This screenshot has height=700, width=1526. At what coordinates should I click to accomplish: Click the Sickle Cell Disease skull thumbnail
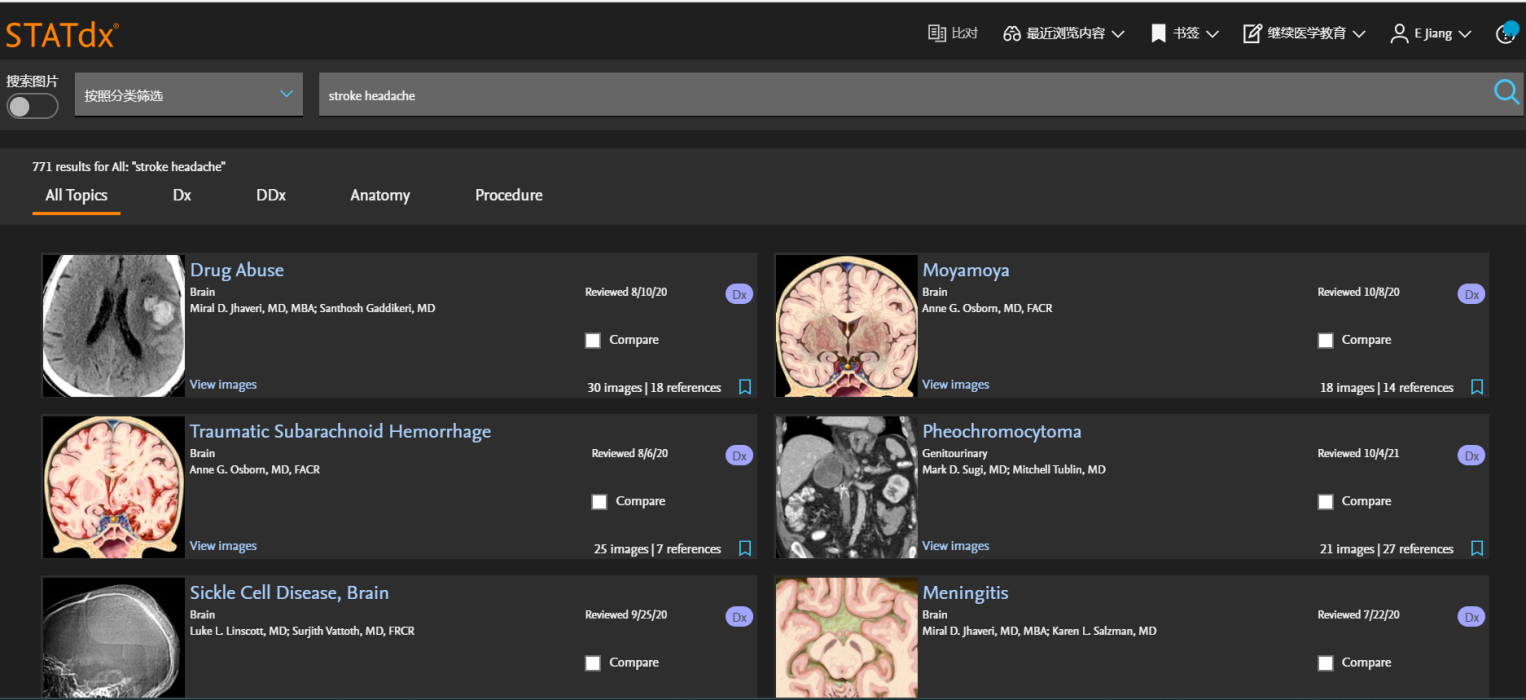(x=113, y=637)
